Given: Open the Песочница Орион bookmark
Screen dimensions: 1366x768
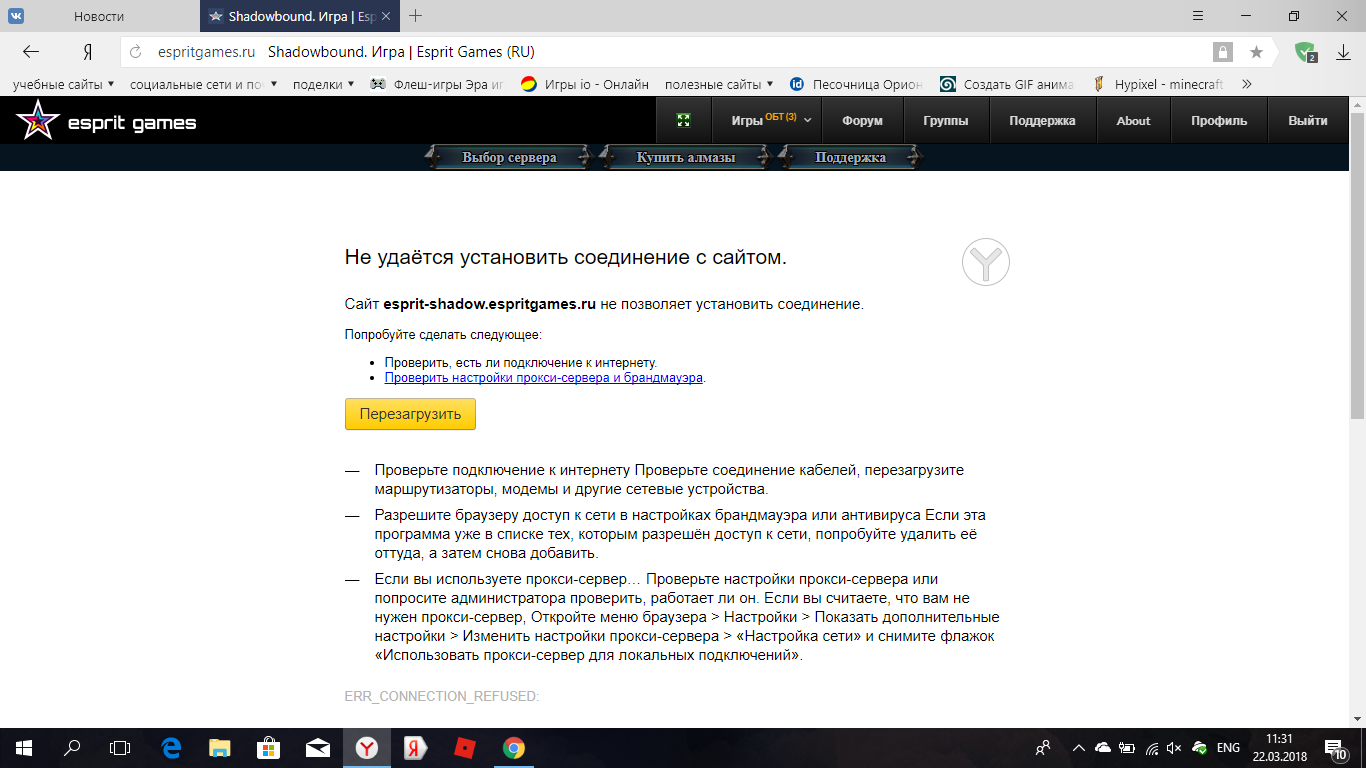Looking at the screenshot, I should pyautogui.click(x=856, y=85).
